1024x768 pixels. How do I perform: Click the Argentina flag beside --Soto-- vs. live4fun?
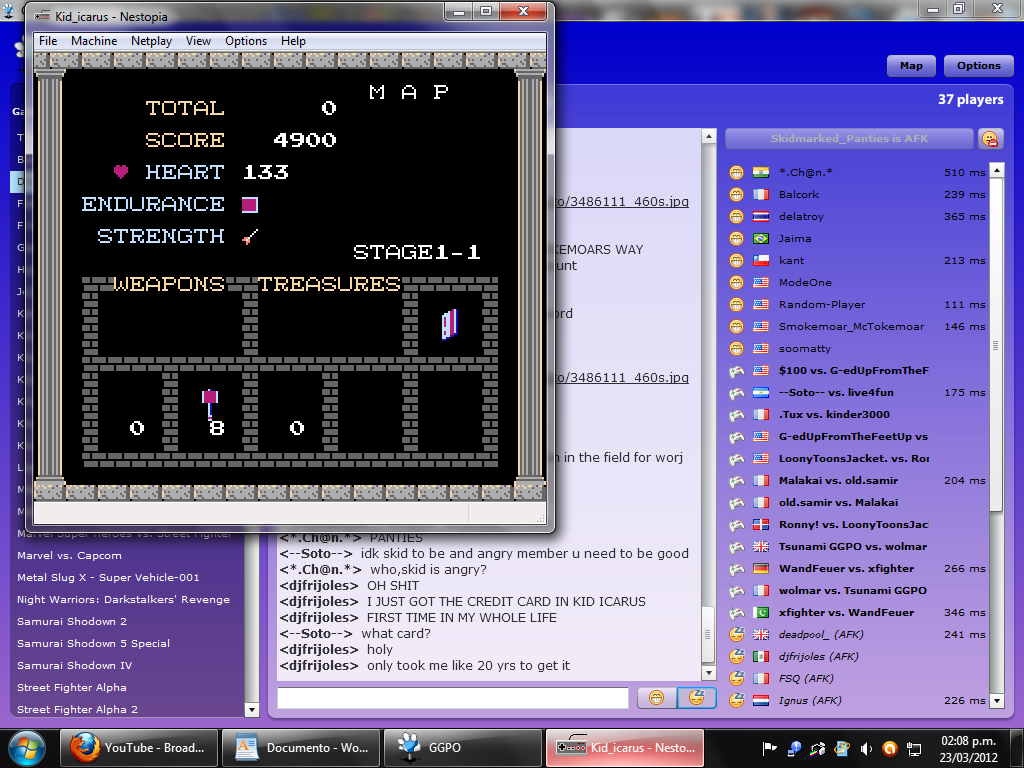(761, 392)
